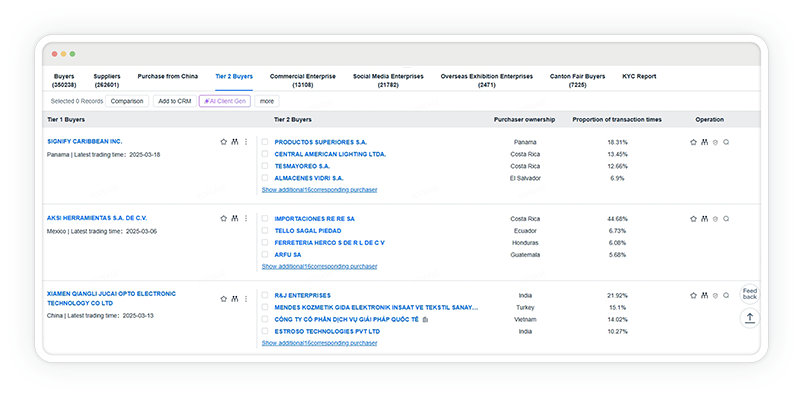This screenshot has height=398, width=804.
Task: Check the CENTRAL AMERICAN LIGHTING LTDA. checkbox
Action: point(265,154)
